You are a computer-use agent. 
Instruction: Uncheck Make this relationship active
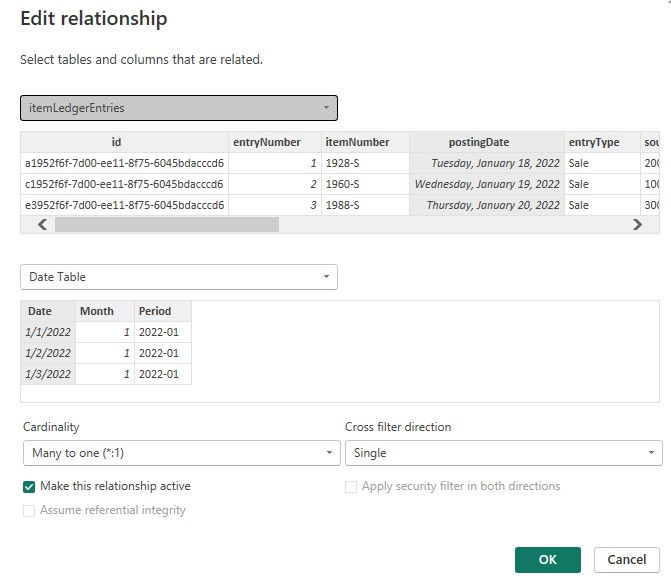29,486
